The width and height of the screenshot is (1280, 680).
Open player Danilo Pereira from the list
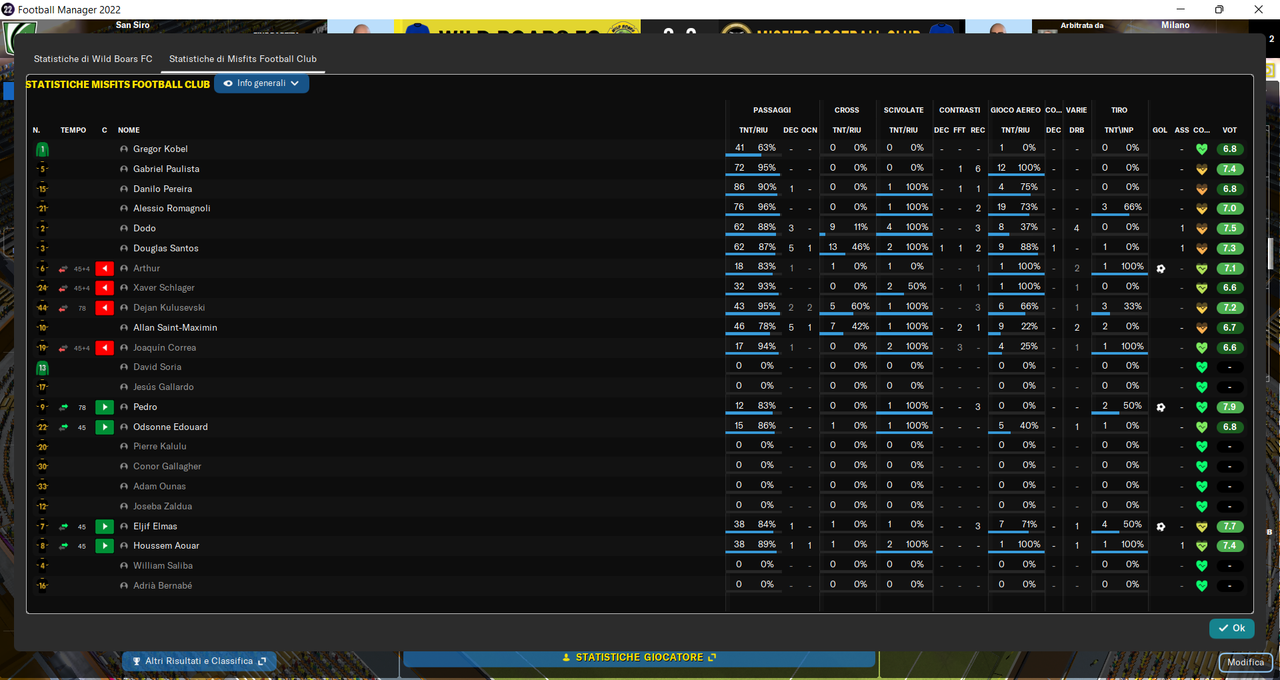163,189
